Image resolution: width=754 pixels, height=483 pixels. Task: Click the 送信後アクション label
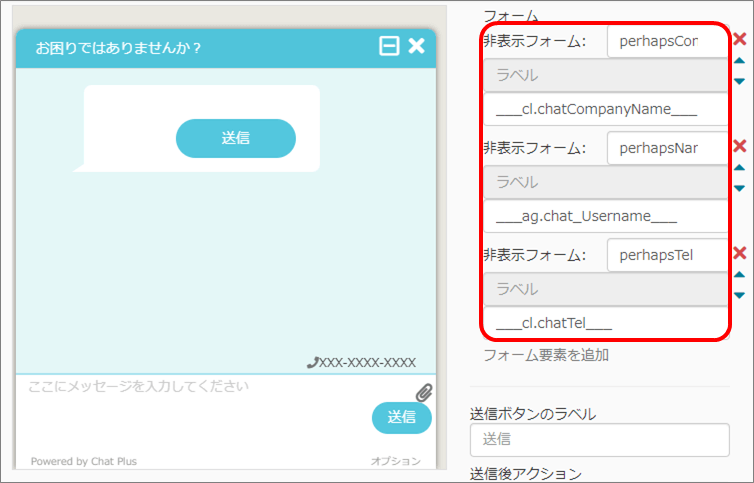click(x=526, y=474)
